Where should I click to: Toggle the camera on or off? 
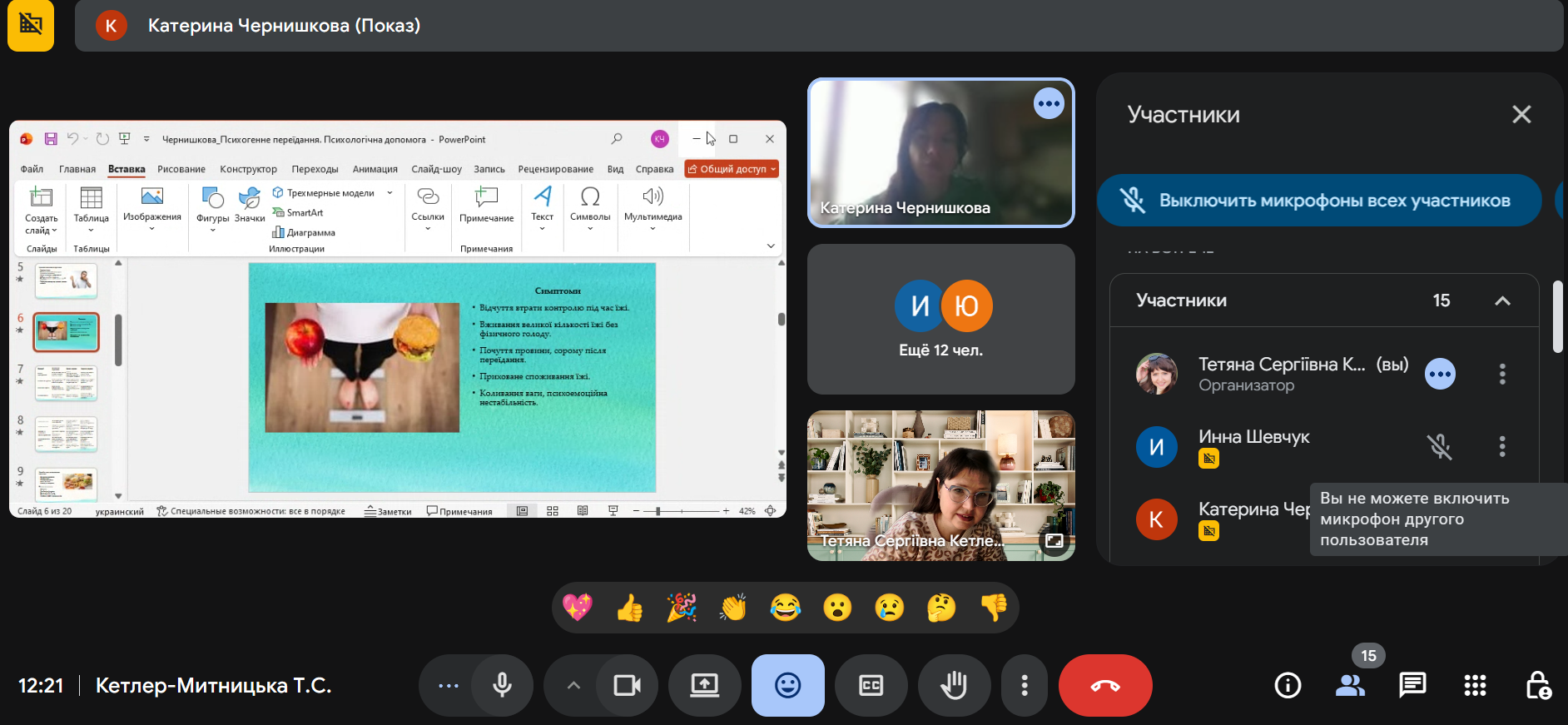tap(627, 686)
